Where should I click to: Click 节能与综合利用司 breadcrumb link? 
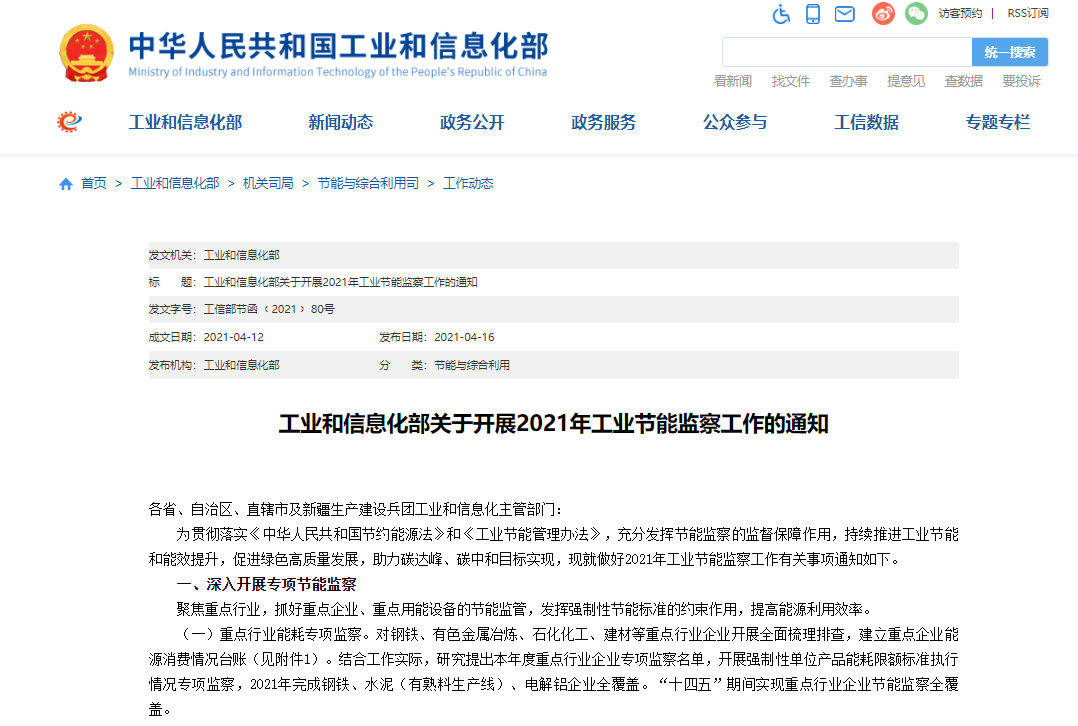(x=368, y=184)
